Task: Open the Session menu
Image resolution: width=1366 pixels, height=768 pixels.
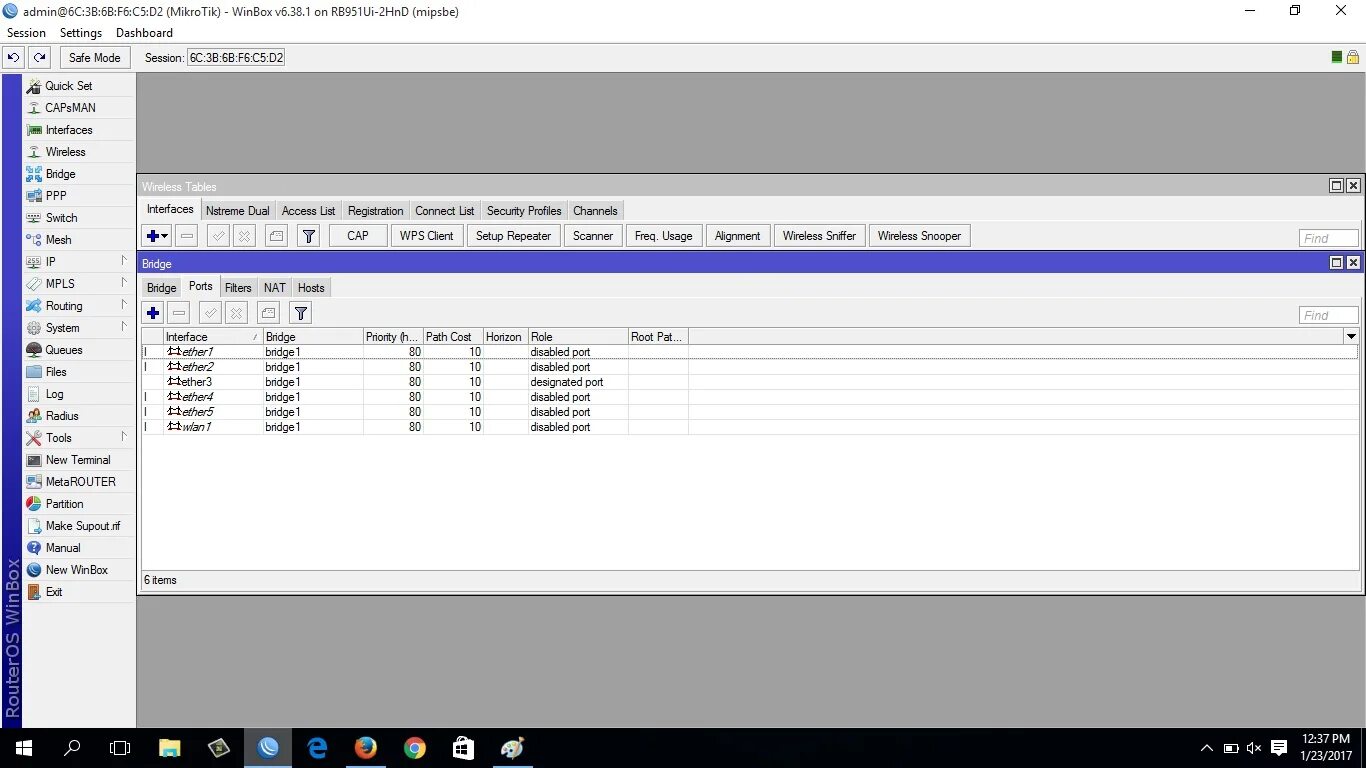Action: tap(27, 33)
